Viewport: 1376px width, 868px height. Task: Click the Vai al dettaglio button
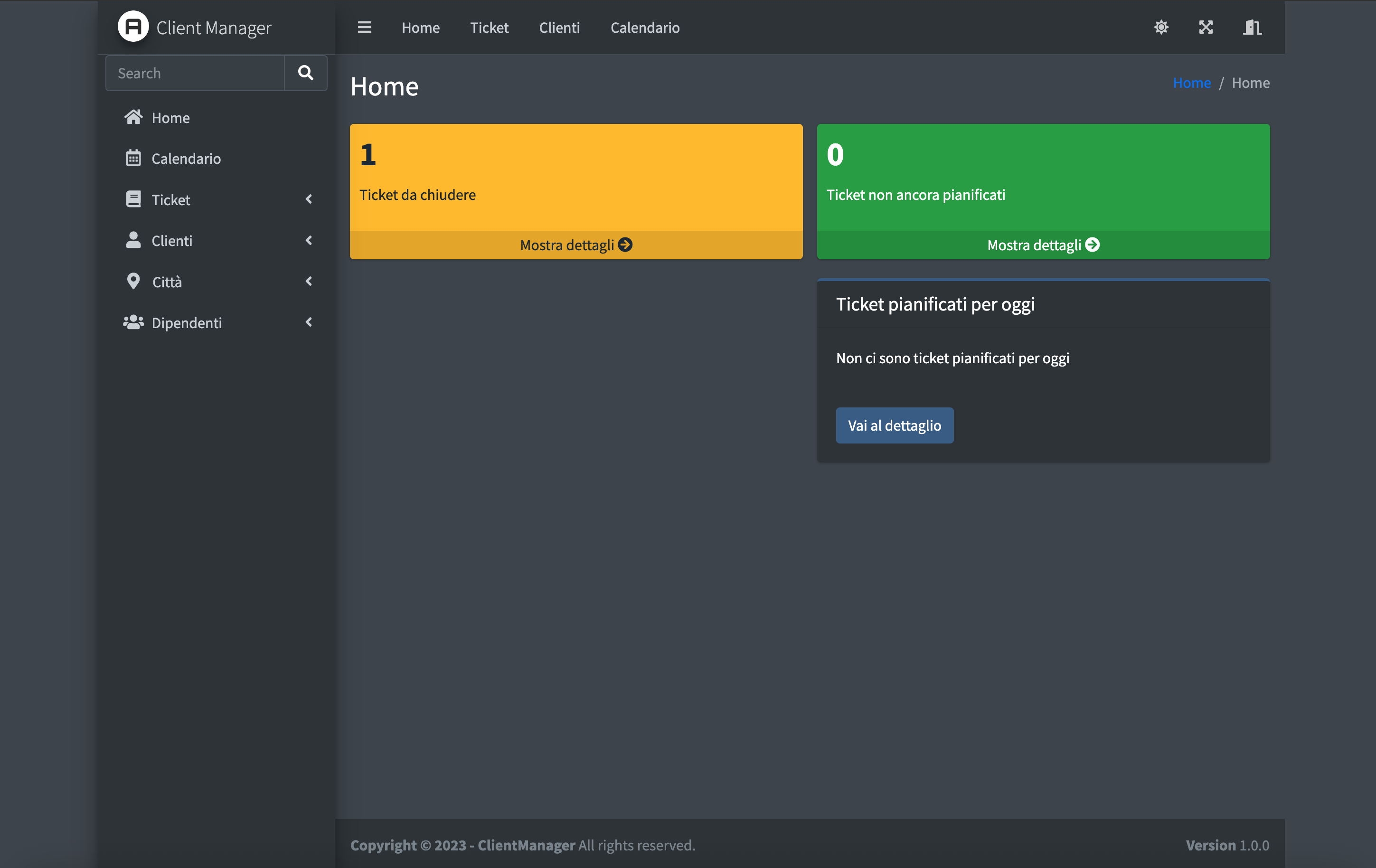tap(894, 425)
